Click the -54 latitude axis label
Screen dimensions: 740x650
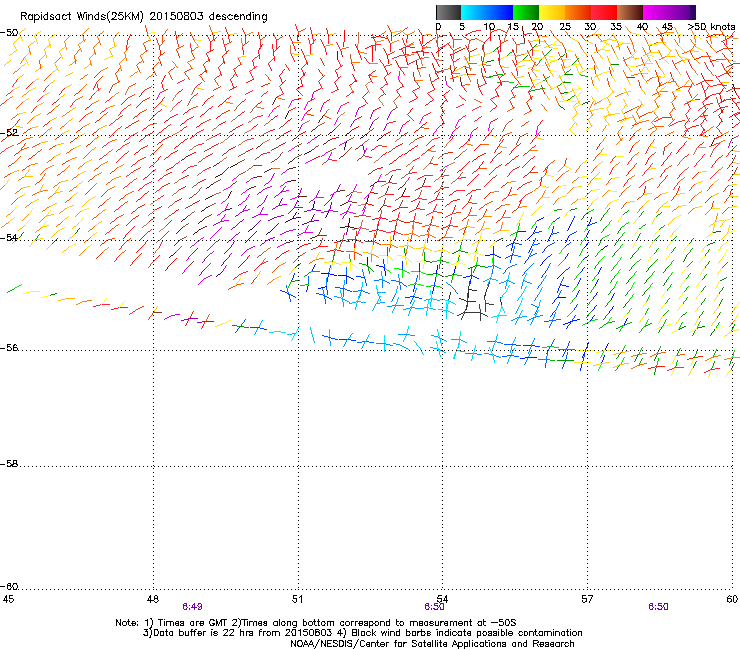pos(9,237)
